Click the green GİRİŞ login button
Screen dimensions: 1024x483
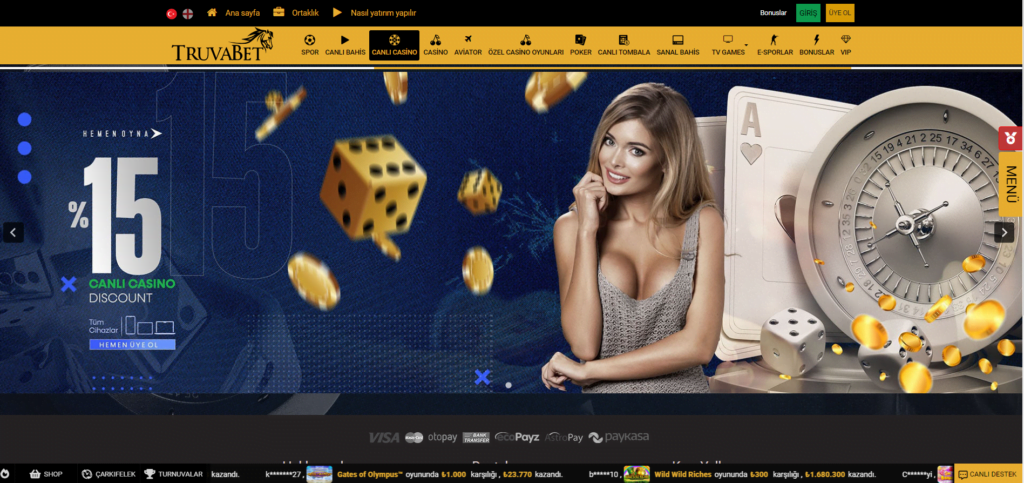point(808,13)
